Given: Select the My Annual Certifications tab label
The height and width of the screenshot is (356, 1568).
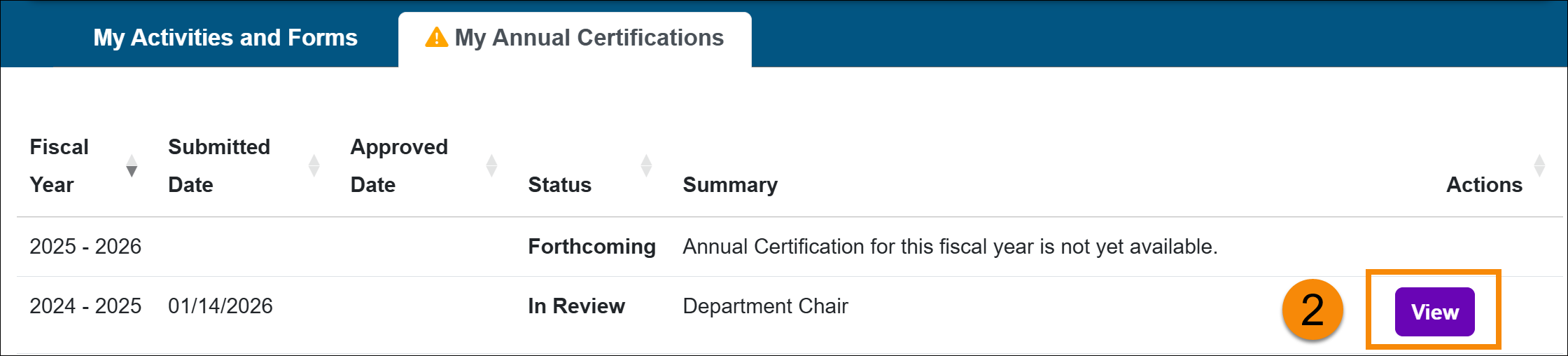Looking at the screenshot, I should point(589,38).
